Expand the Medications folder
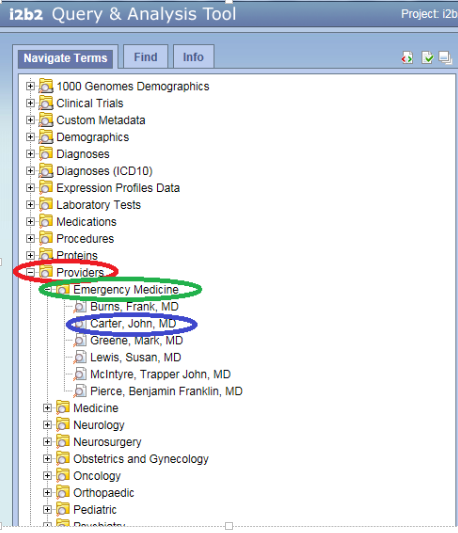 pyautogui.click(x=30, y=222)
